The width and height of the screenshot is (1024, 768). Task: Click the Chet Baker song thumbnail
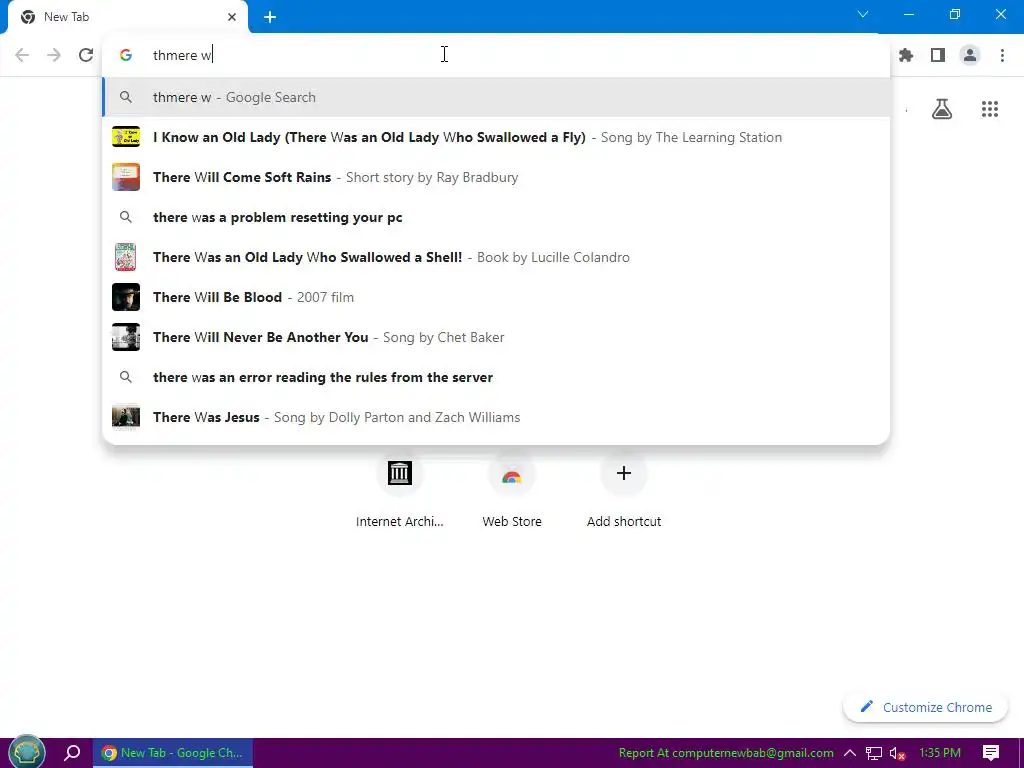coord(126,337)
